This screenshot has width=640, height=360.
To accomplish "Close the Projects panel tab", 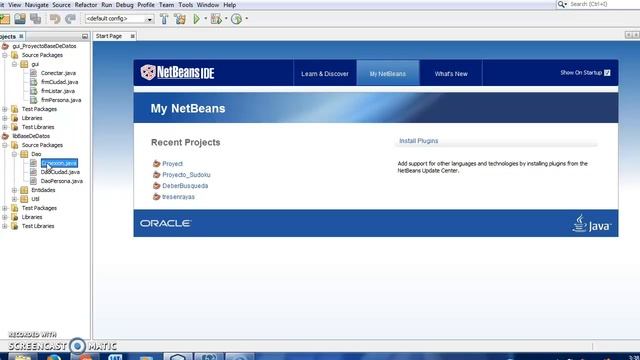I will pos(21,36).
